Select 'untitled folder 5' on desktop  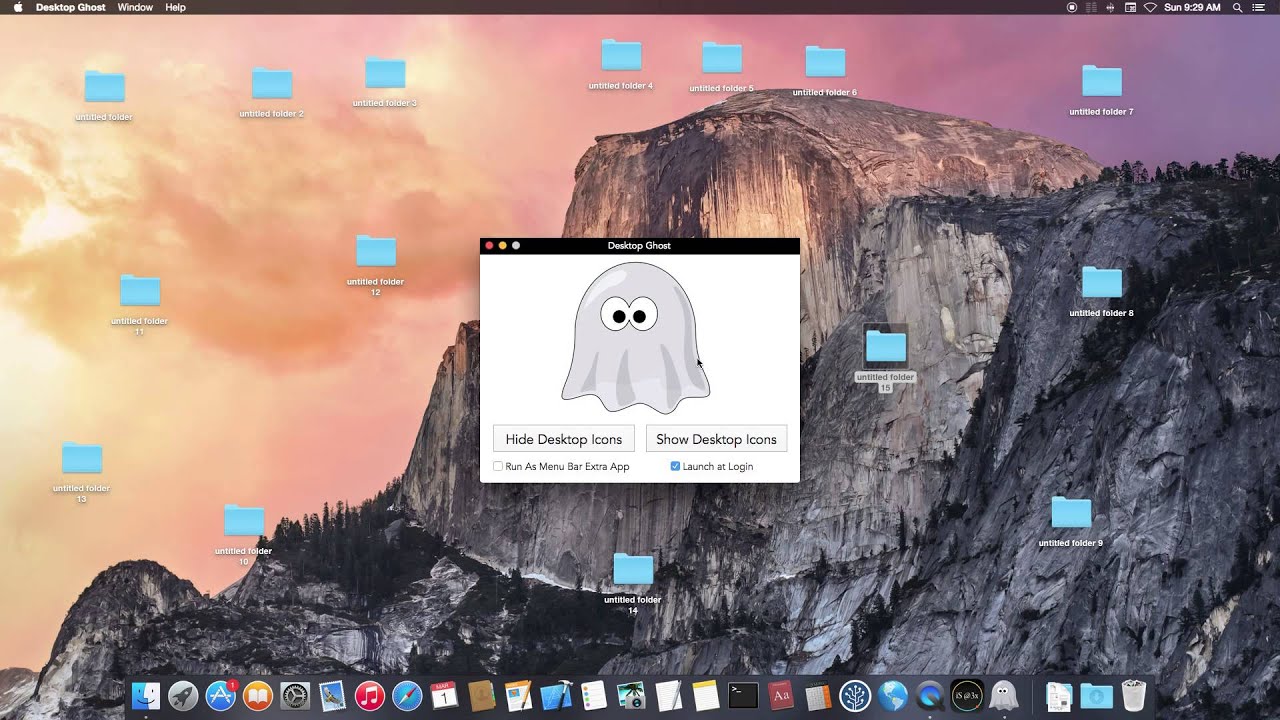[722, 67]
